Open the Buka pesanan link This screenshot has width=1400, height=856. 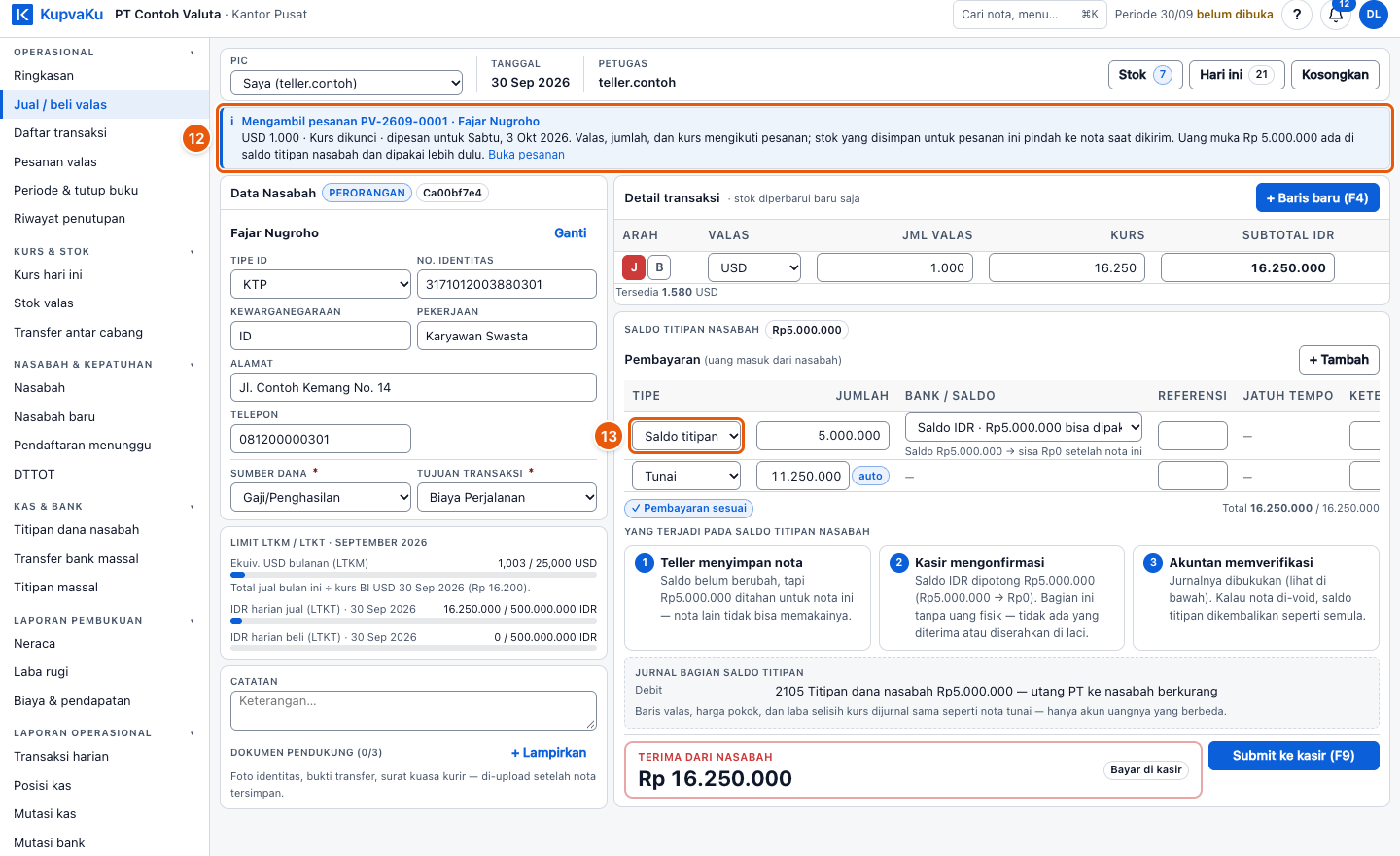pyautogui.click(x=526, y=155)
